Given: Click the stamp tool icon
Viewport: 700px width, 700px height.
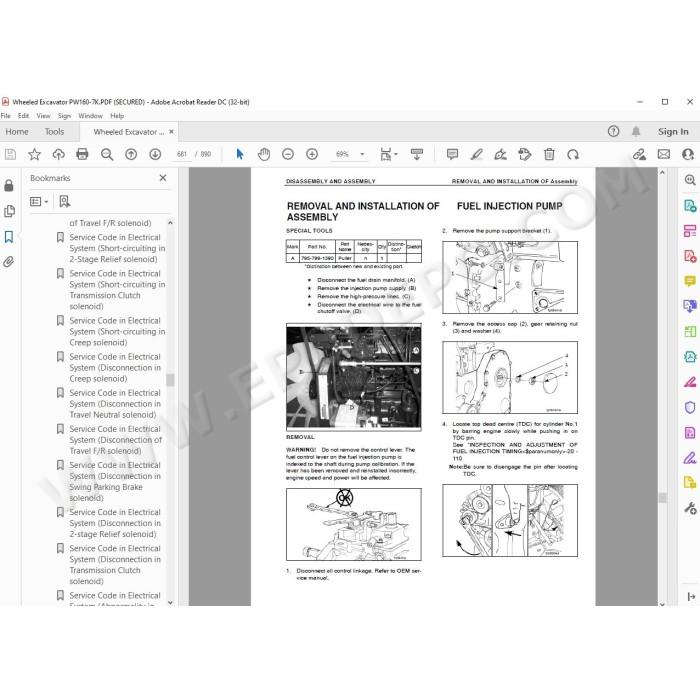Looking at the screenshot, I should [525, 154].
